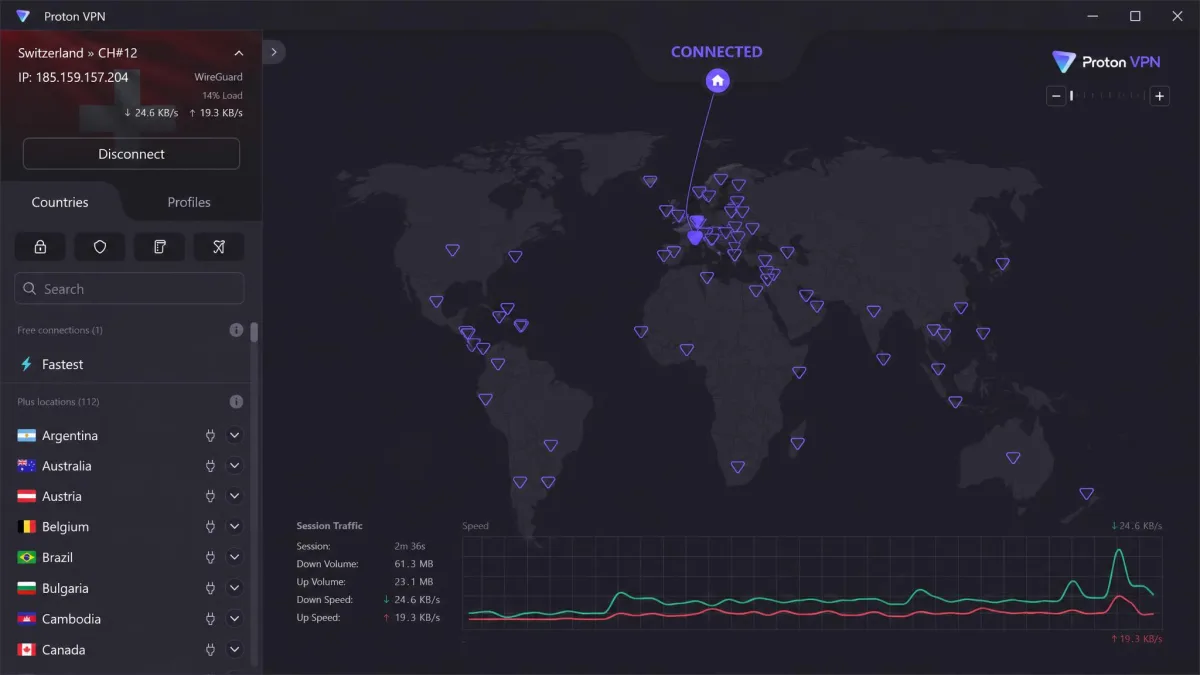
Task: Click the Secure Core lock icon
Action: (x=40, y=247)
